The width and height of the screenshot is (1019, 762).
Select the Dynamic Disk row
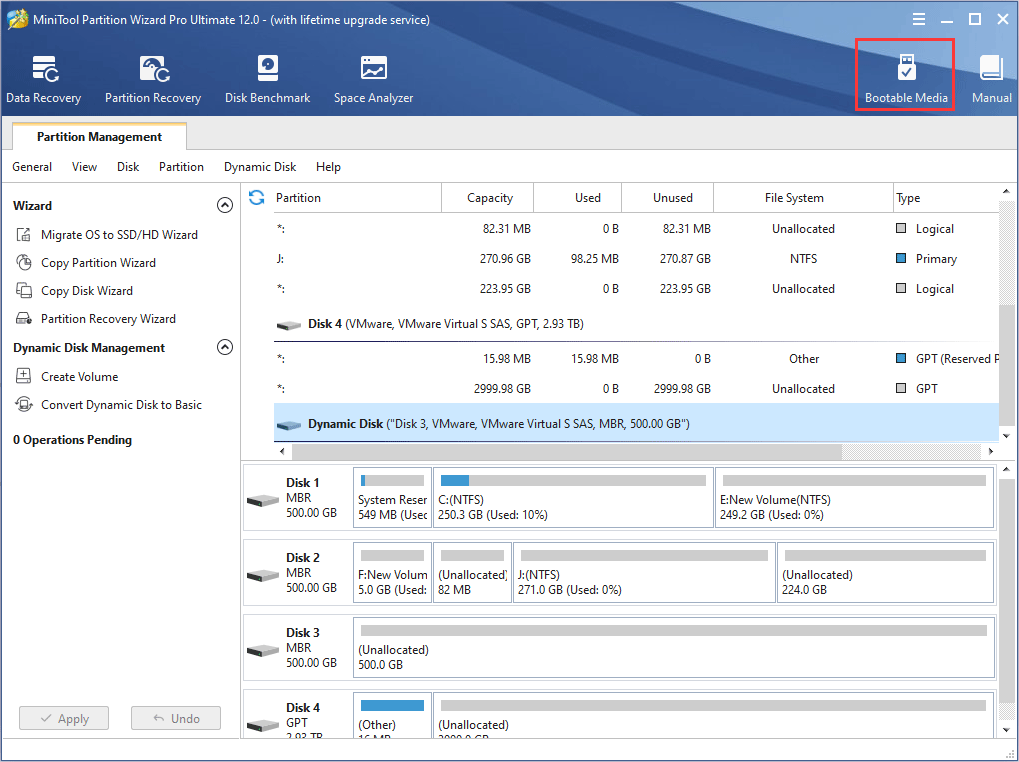pos(636,424)
